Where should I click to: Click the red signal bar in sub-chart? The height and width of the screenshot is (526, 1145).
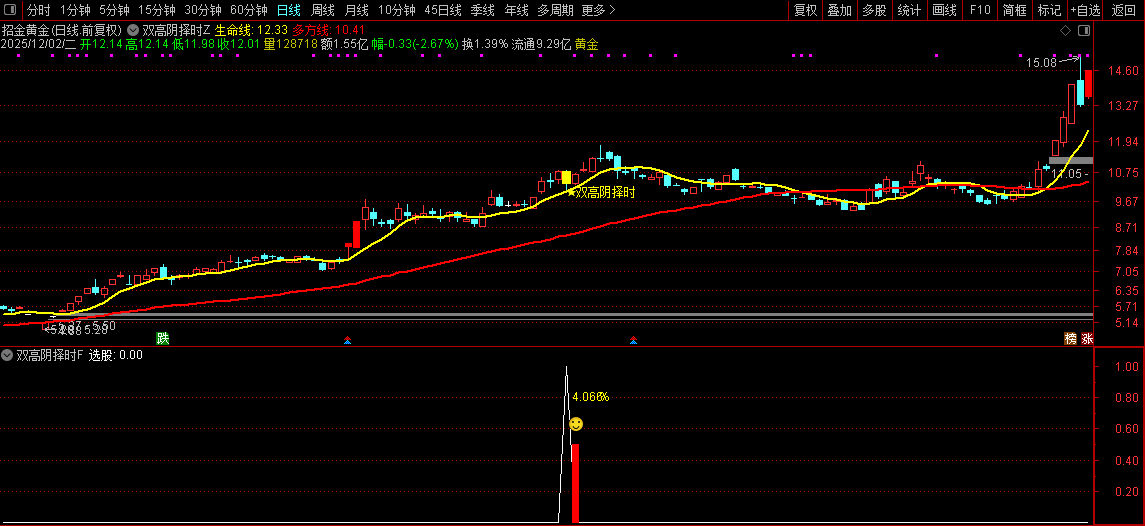[x=575, y=483]
